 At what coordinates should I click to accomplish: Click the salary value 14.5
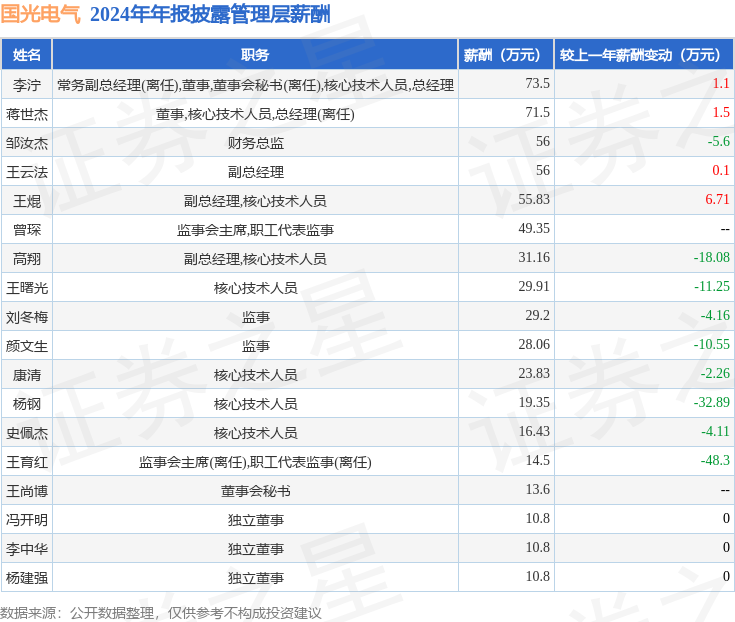(537, 460)
